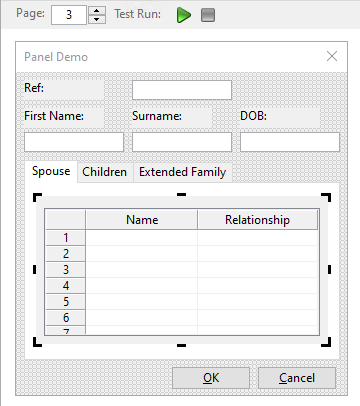The height and width of the screenshot is (406, 360).
Task: Decrease page number with down arrow
Action: point(97,19)
